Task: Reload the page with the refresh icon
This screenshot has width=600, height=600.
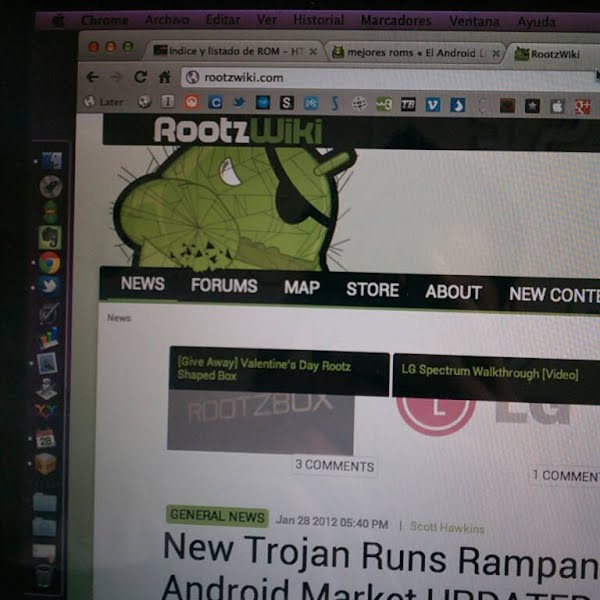Action: coord(140,77)
